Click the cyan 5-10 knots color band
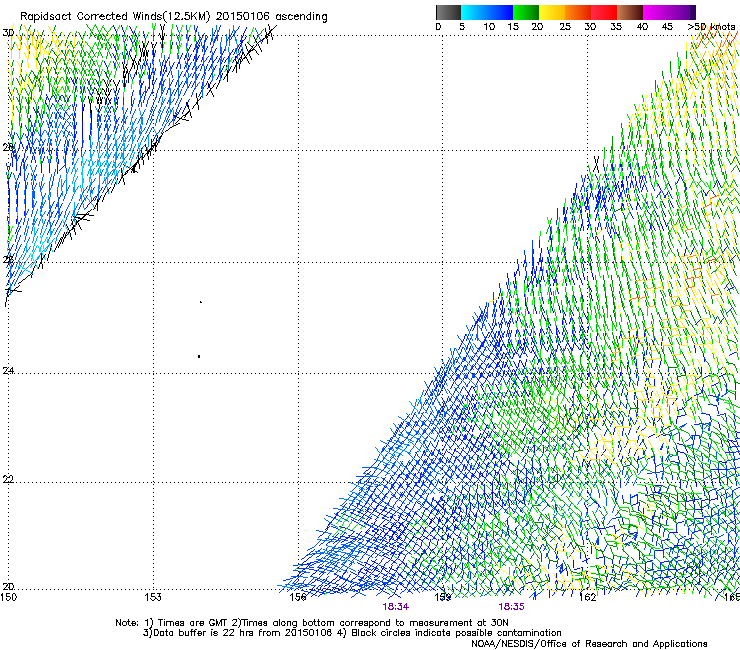The height and width of the screenshot is (650, 740). coord(474,12)
